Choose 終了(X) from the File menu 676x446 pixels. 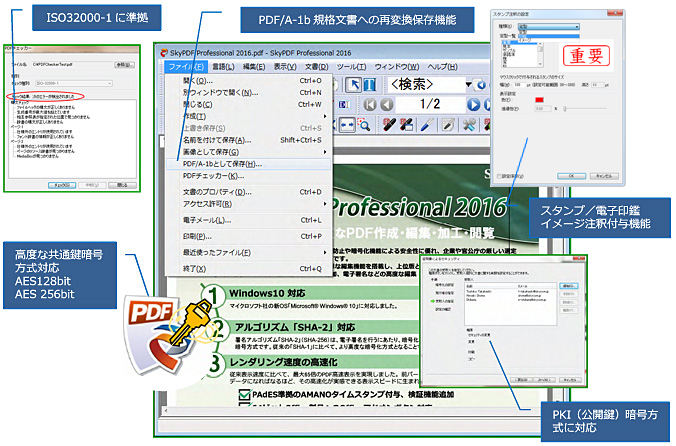[x=249, y=268]
